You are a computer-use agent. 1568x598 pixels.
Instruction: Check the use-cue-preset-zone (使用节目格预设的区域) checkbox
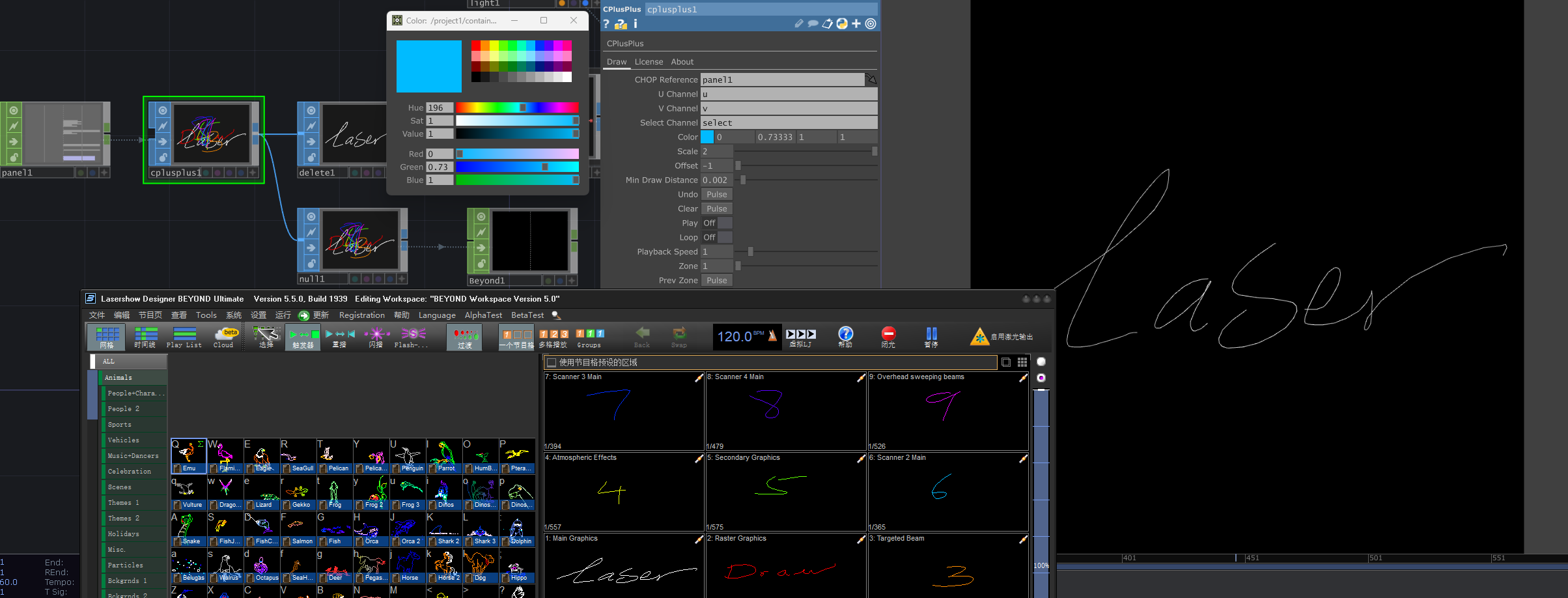pyautogui.click(x=552, y=362)
